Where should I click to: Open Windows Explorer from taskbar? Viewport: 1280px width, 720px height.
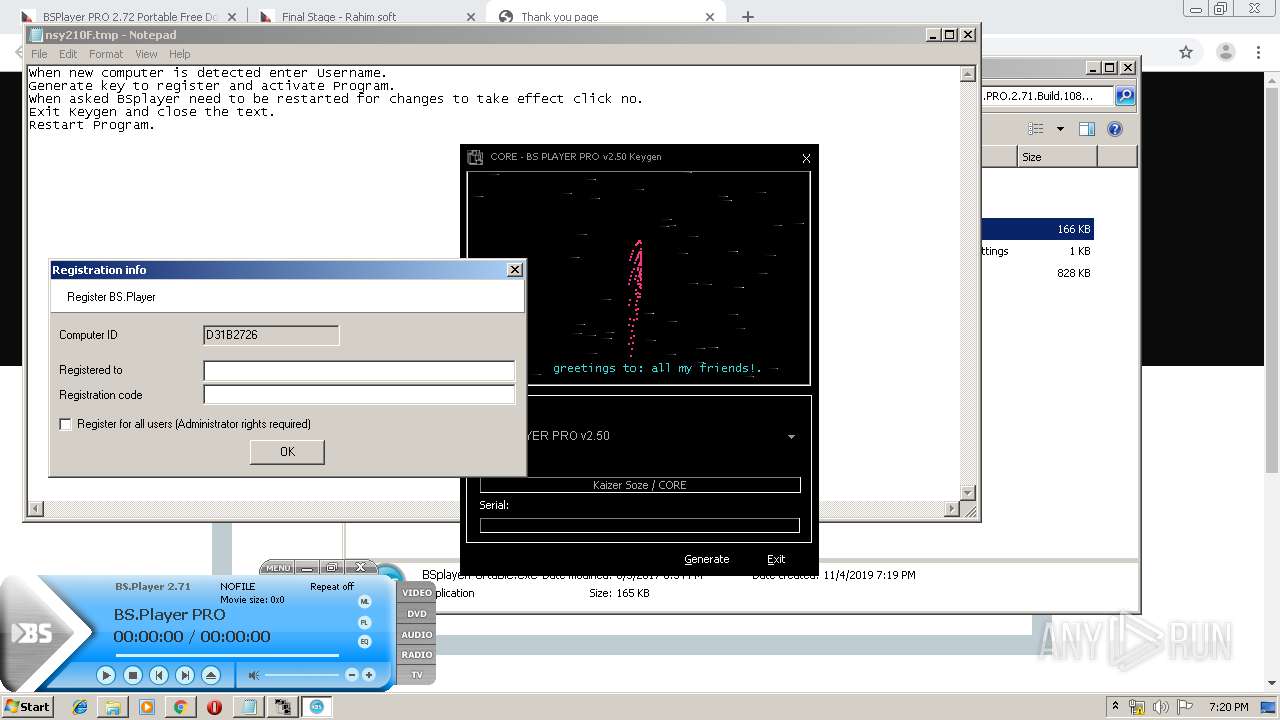pos(113,707)
